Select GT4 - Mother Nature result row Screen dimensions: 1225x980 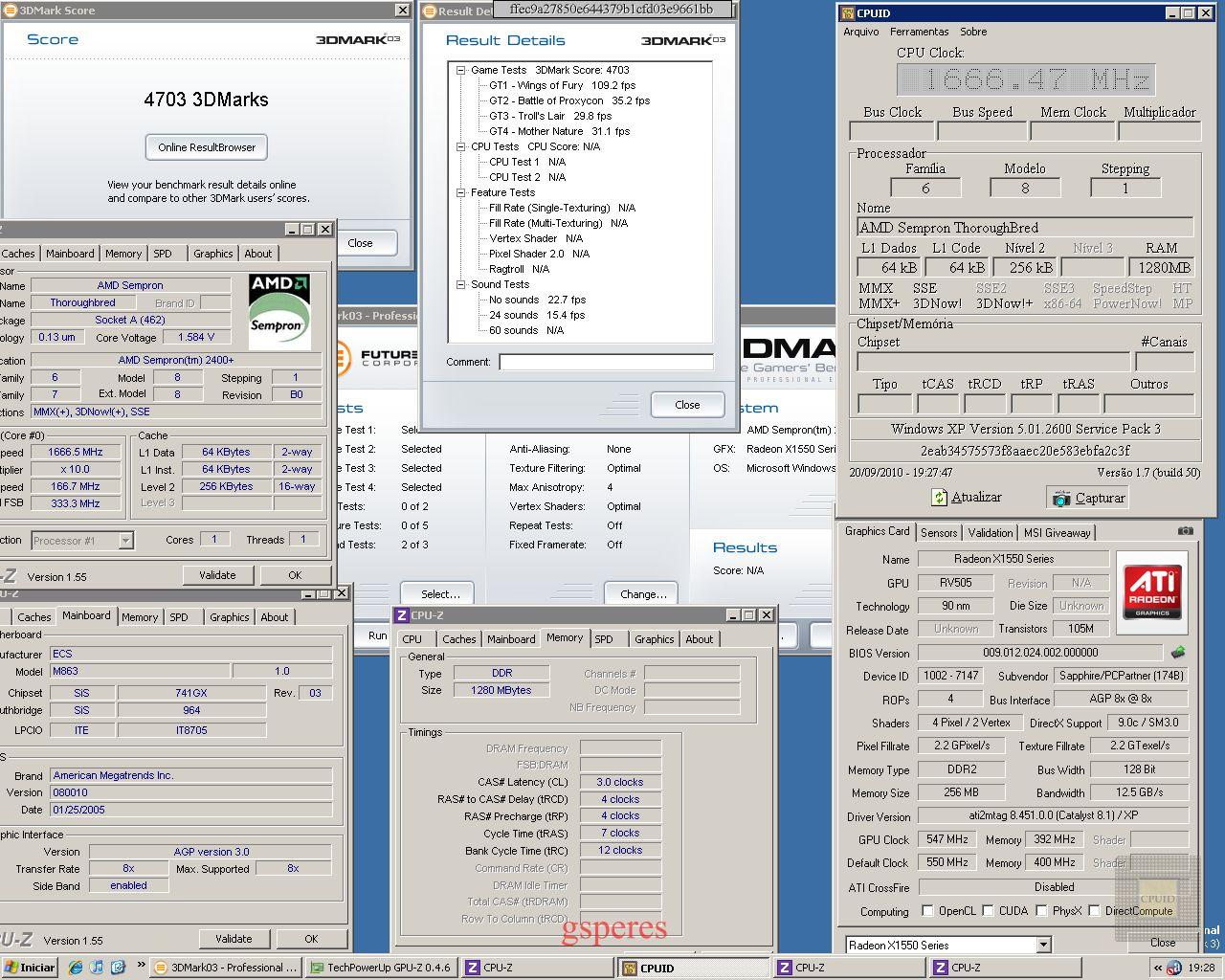tap(559, 131)
